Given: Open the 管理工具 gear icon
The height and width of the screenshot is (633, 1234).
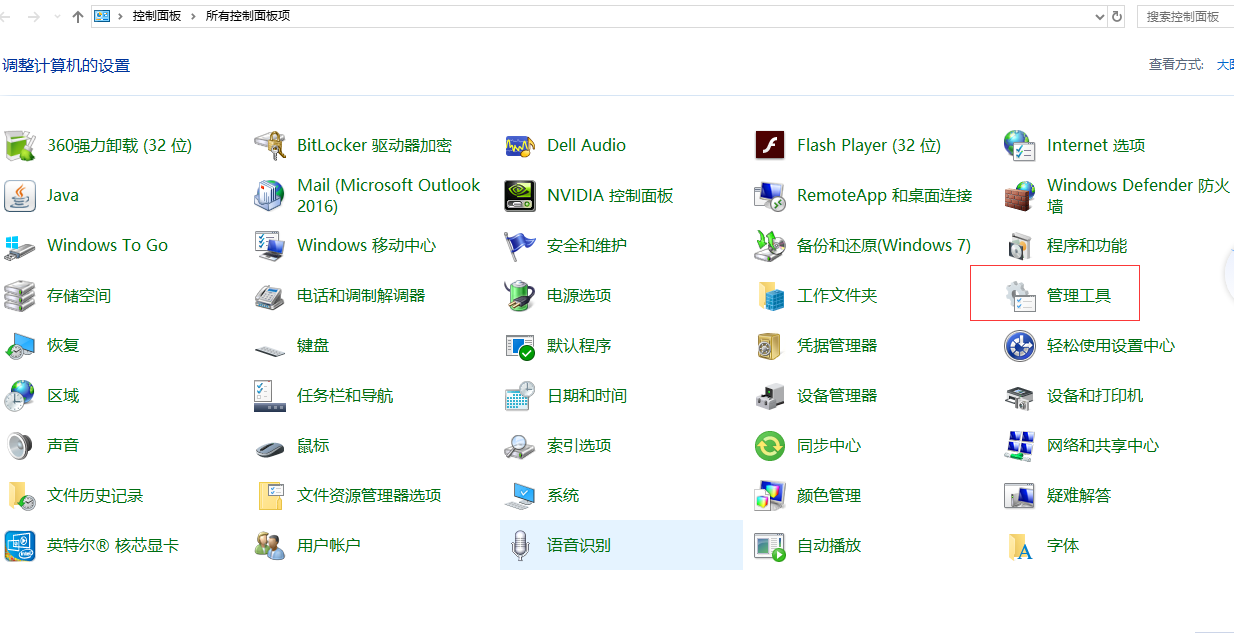Looking at the screenshot, I should tap(1020, 295).
